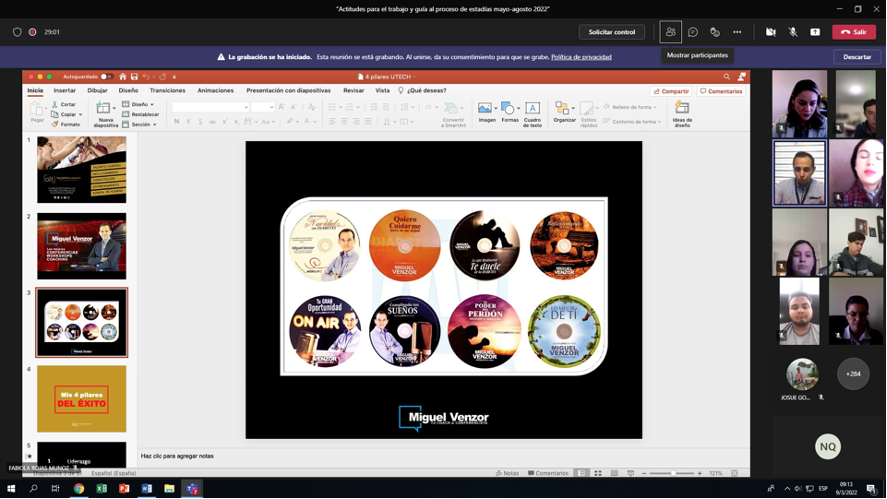Viewport: 887px width, 499px height.
Task: Save the presentation with the disk icon
Action: coord(134,76)
